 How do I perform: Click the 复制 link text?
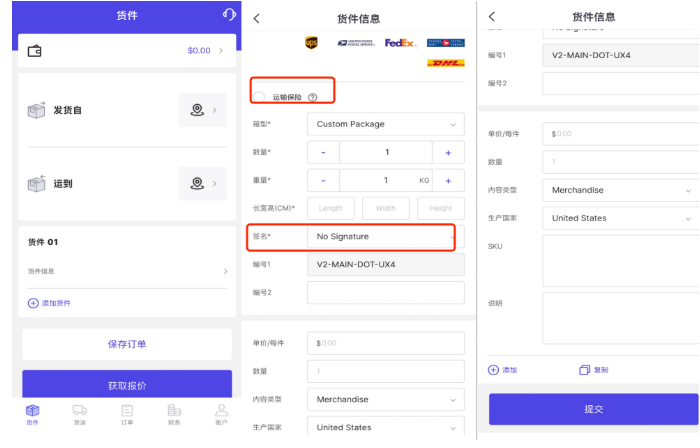pos(601,370)
